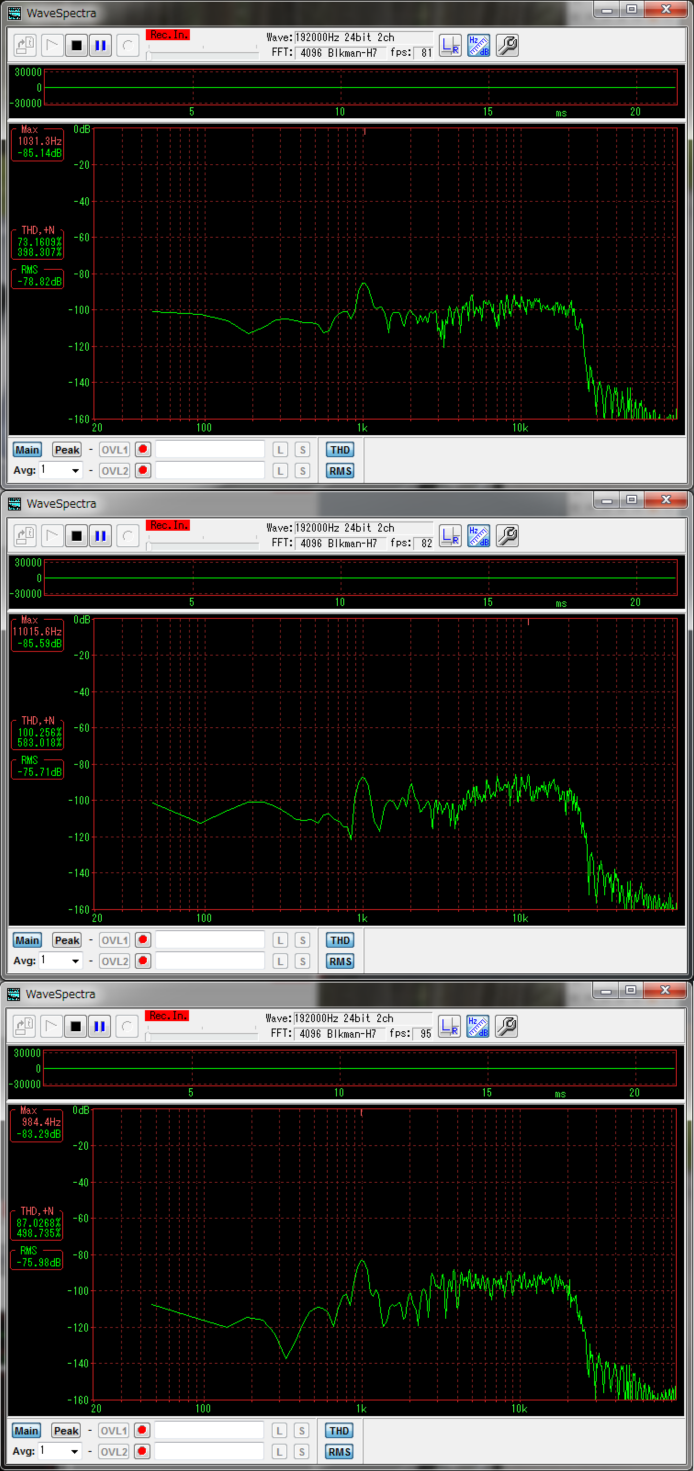Click the position slider in fps 95 window
The height and width of the screenshot is (1471, 694).
pyautogui.click(x=202, y=1033)
